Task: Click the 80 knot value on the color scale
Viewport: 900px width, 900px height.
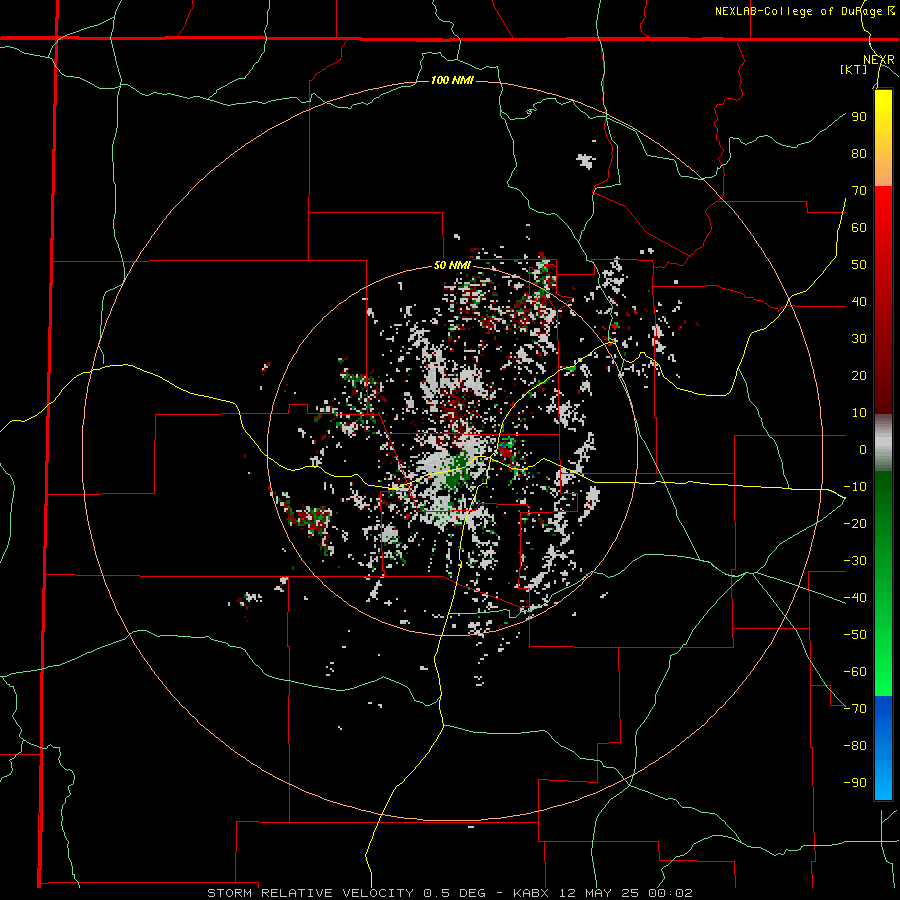Action: click(859, 154)
